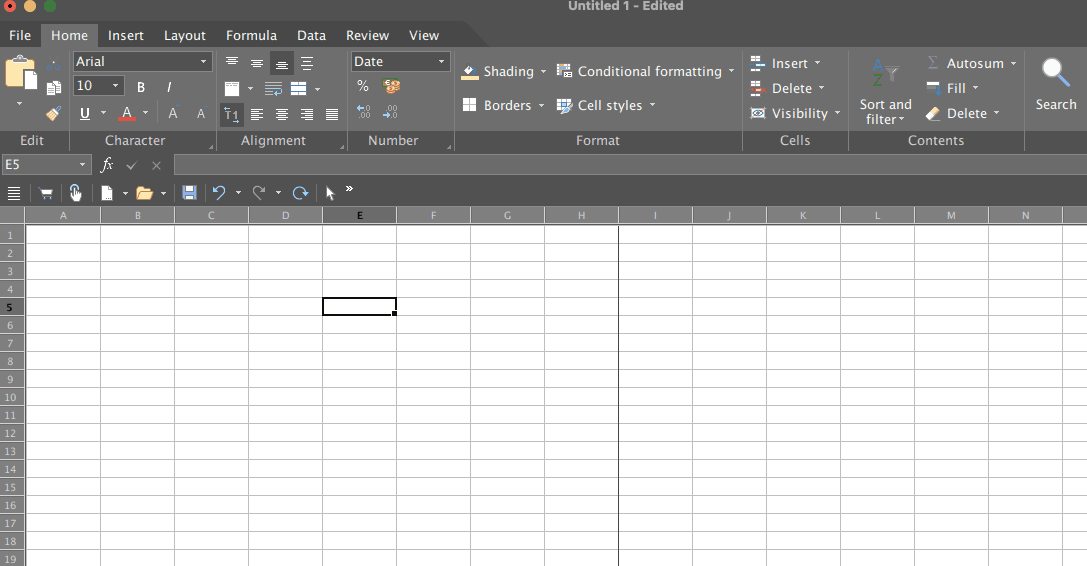Open the fx function wizard
This screenshot has height=566, width=1087.
[107, 165]
